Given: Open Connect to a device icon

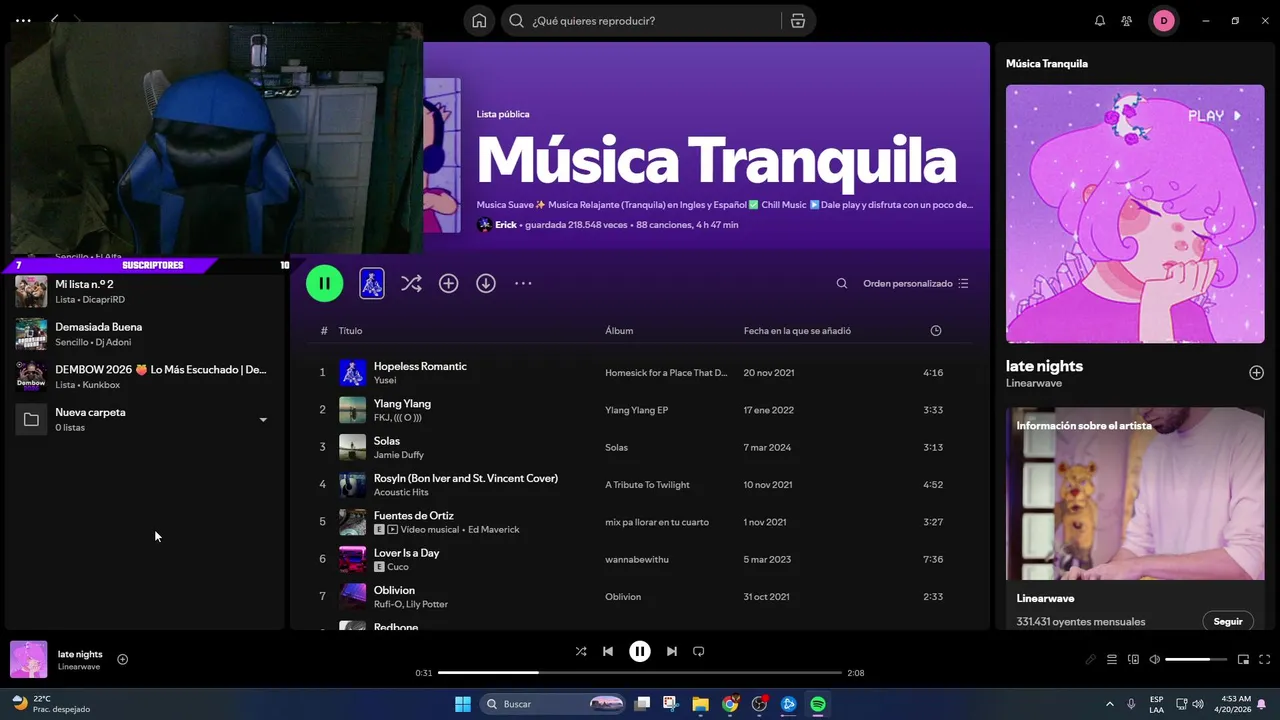Looking at the screenshot, I should click(x=1133, y=659).
